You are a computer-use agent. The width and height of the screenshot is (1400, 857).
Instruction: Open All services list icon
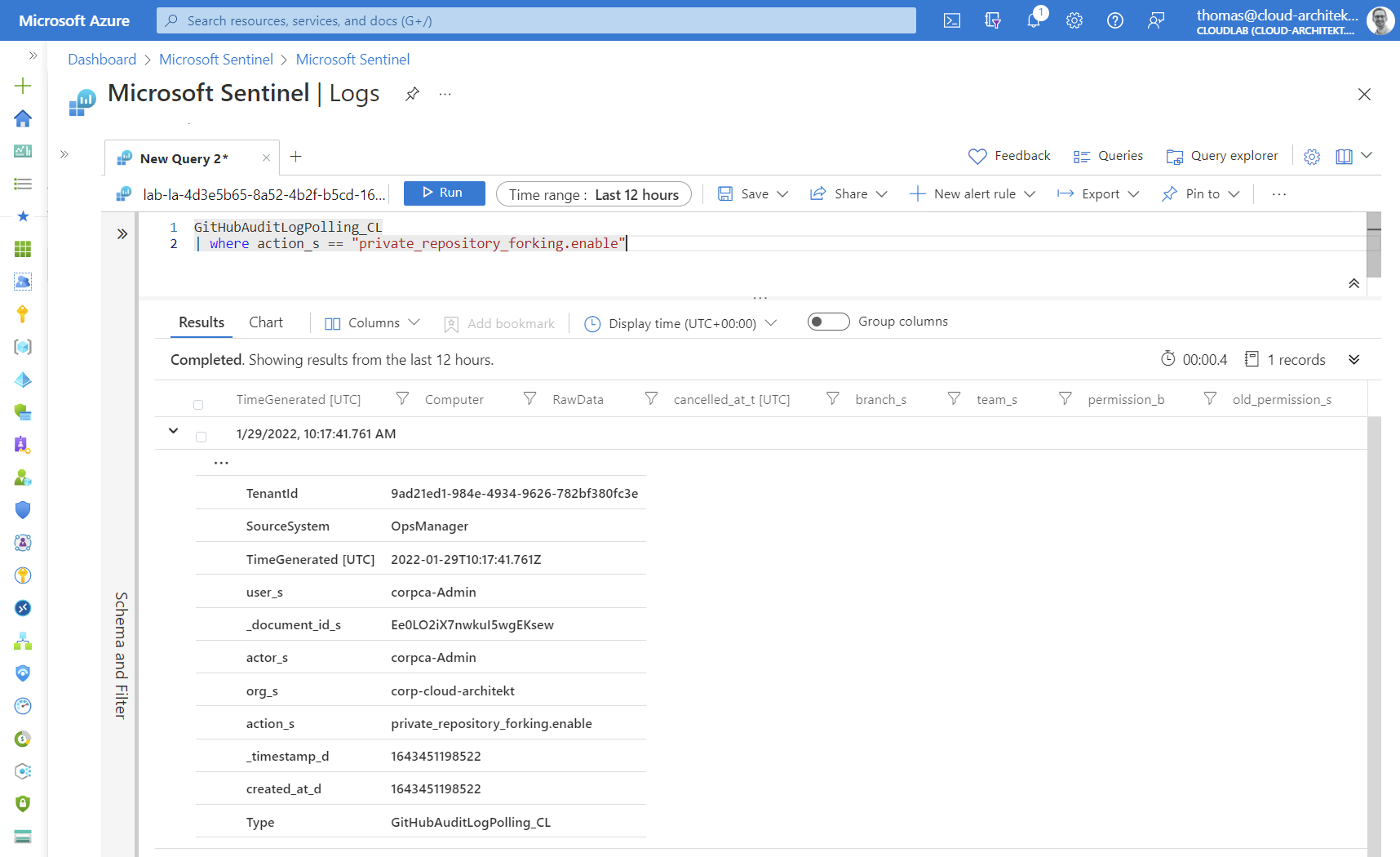pos(23,184)
